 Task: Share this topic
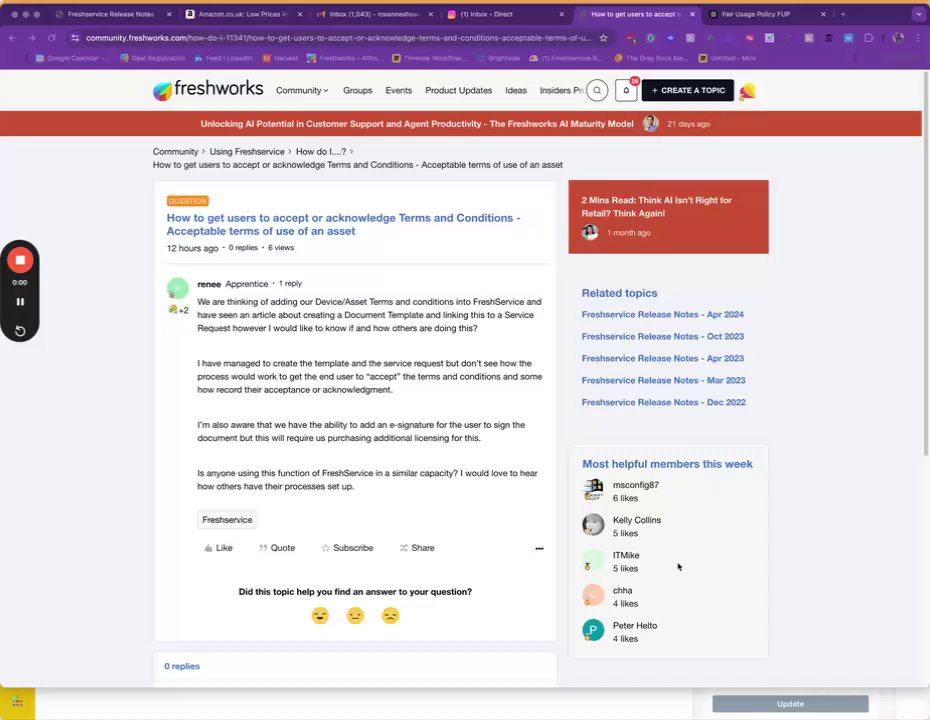(x=417, y=548)
